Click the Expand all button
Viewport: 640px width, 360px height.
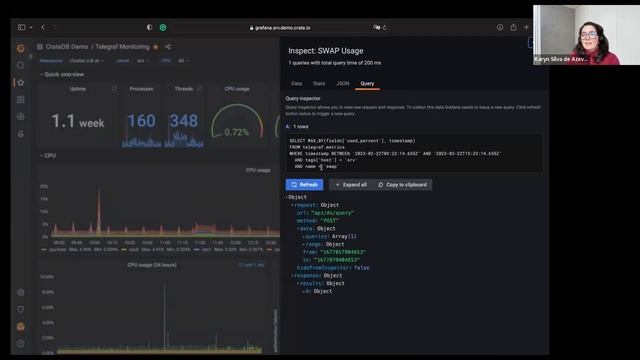tap(351, 184)
